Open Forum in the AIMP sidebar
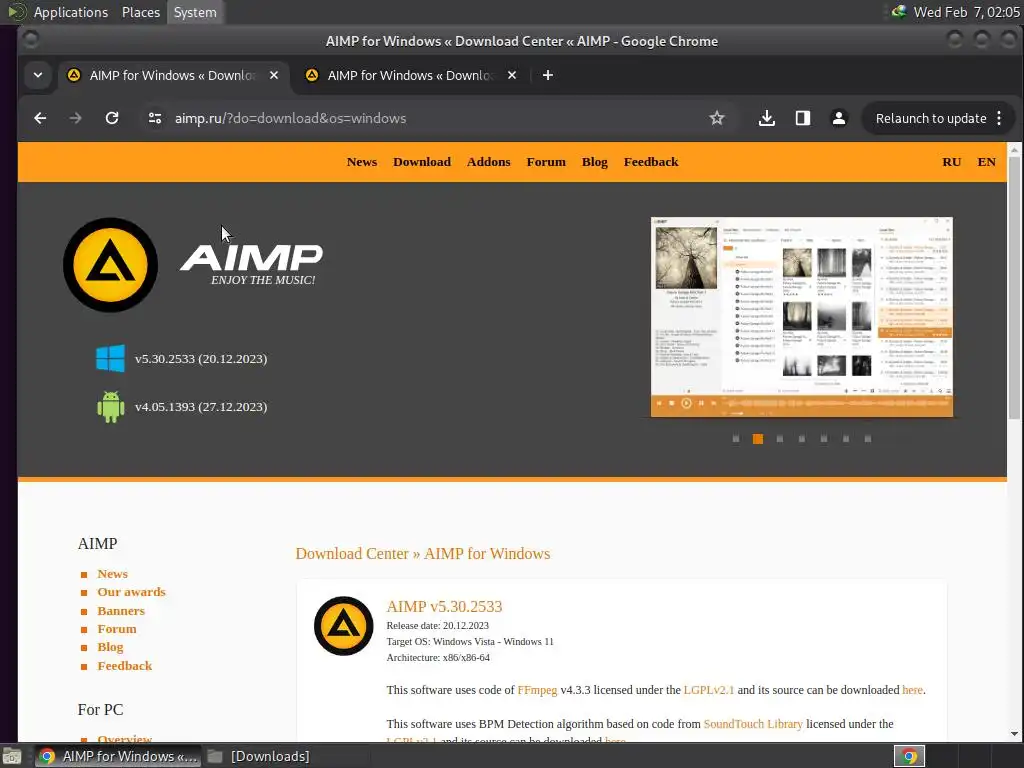Image resolution: width=1024 pixels, height=768 pixels. (117, 629)
